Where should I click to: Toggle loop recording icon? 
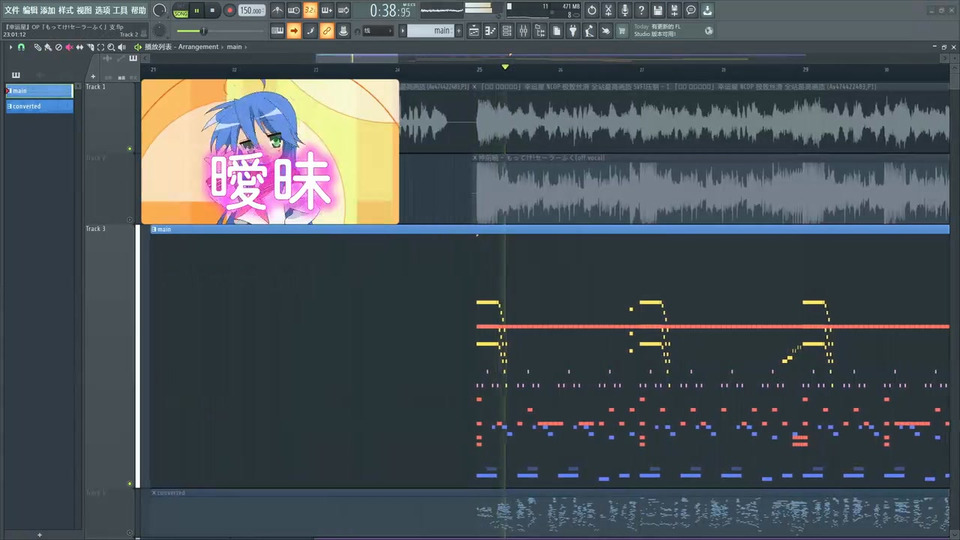coord(343,10)
